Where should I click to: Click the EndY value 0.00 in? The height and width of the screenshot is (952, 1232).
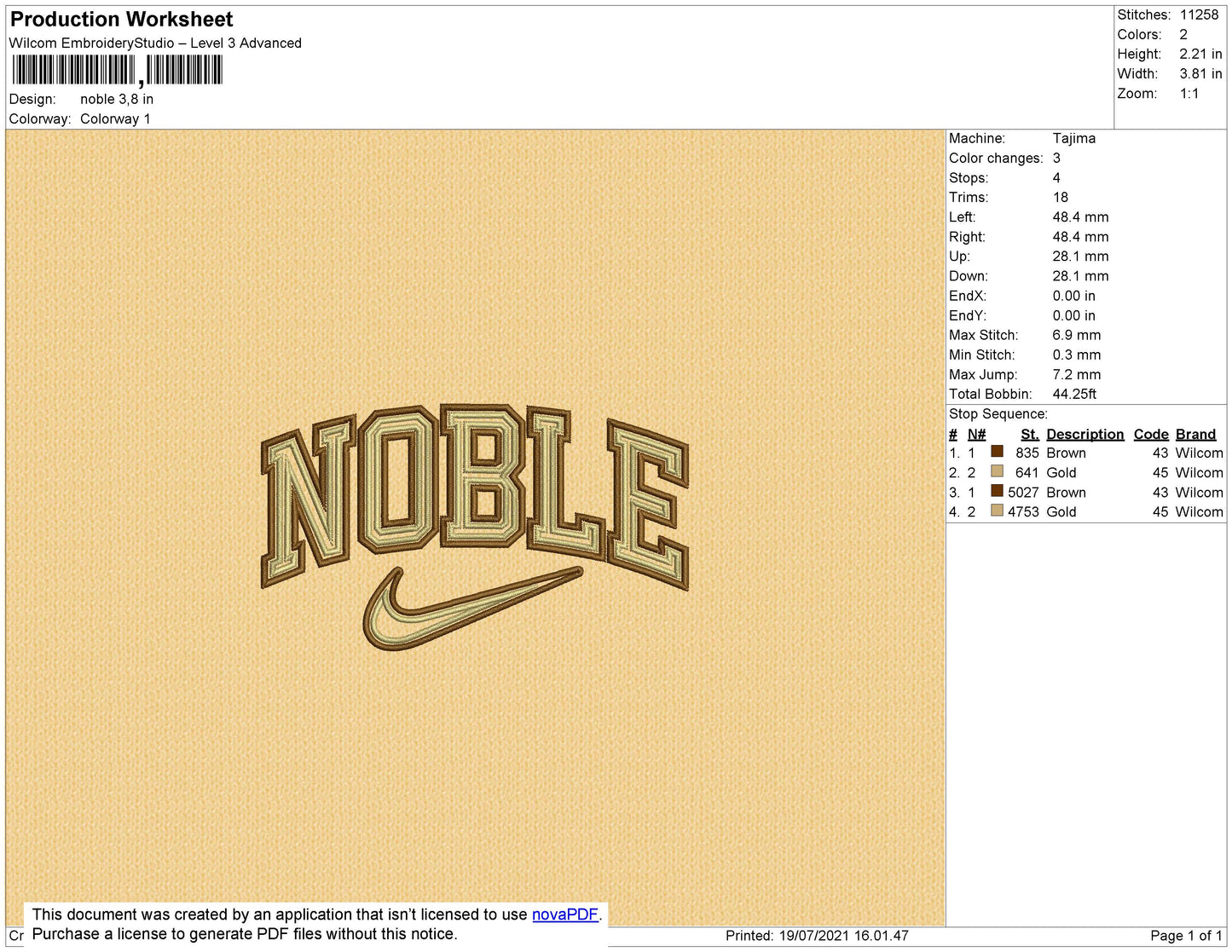[1073, 315]
